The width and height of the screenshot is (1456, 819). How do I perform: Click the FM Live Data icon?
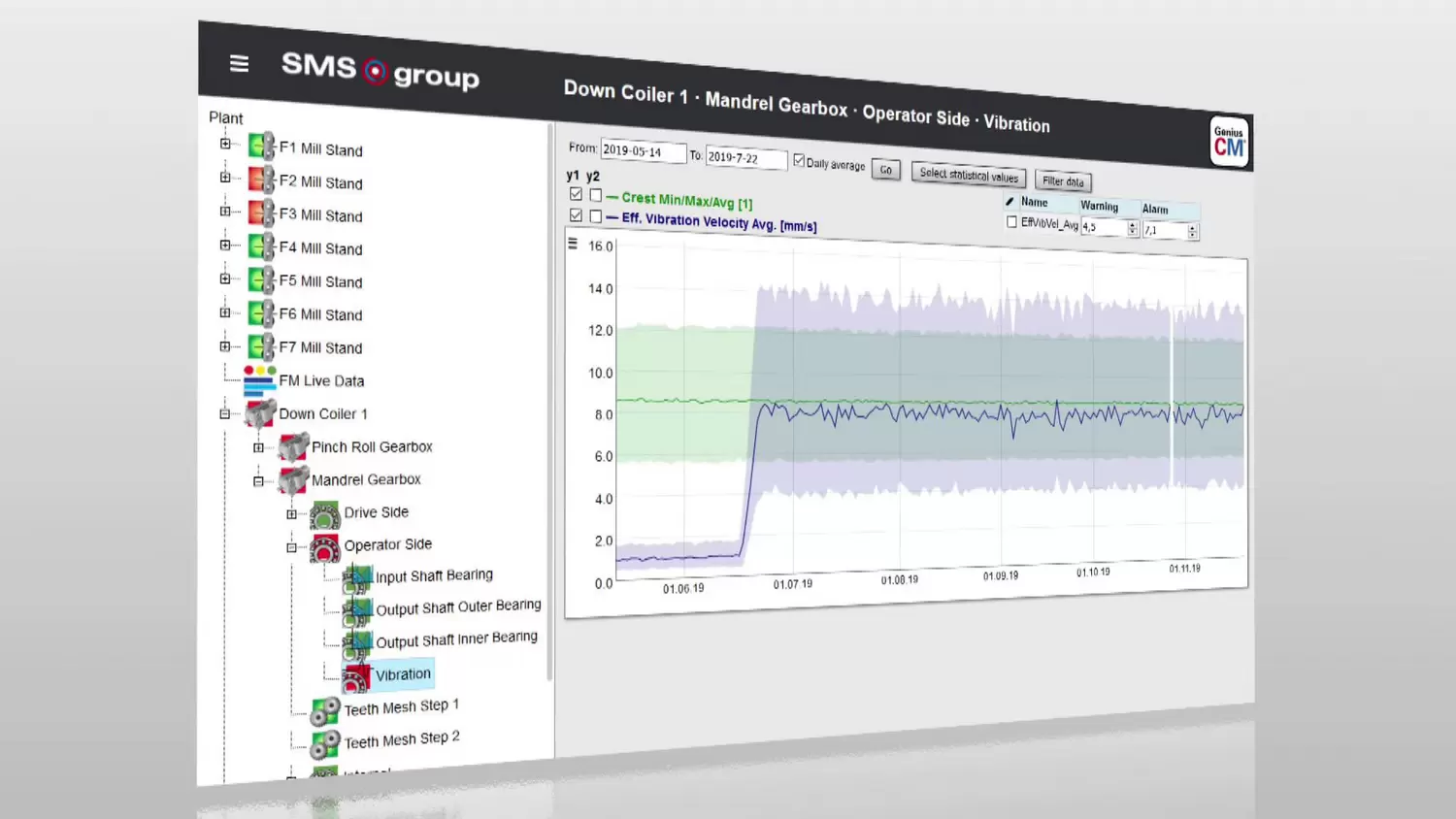[259, 379]
